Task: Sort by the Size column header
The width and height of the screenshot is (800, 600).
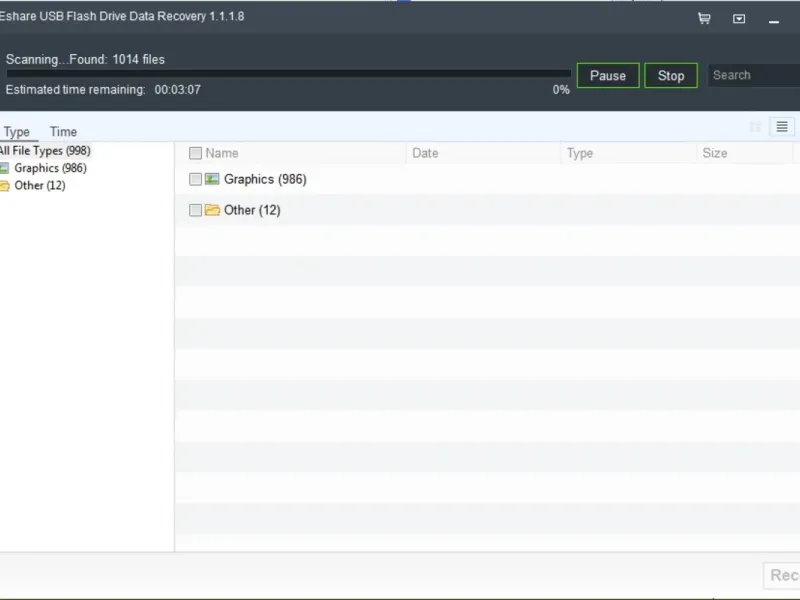Action: click(x=714, y=153)
